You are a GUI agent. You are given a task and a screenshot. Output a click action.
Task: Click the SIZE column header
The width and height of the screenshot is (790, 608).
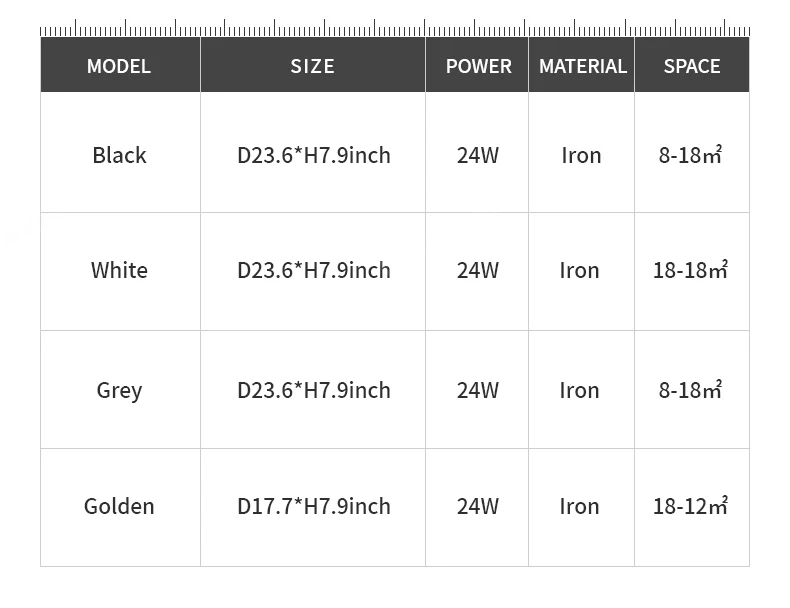(313, 65)
